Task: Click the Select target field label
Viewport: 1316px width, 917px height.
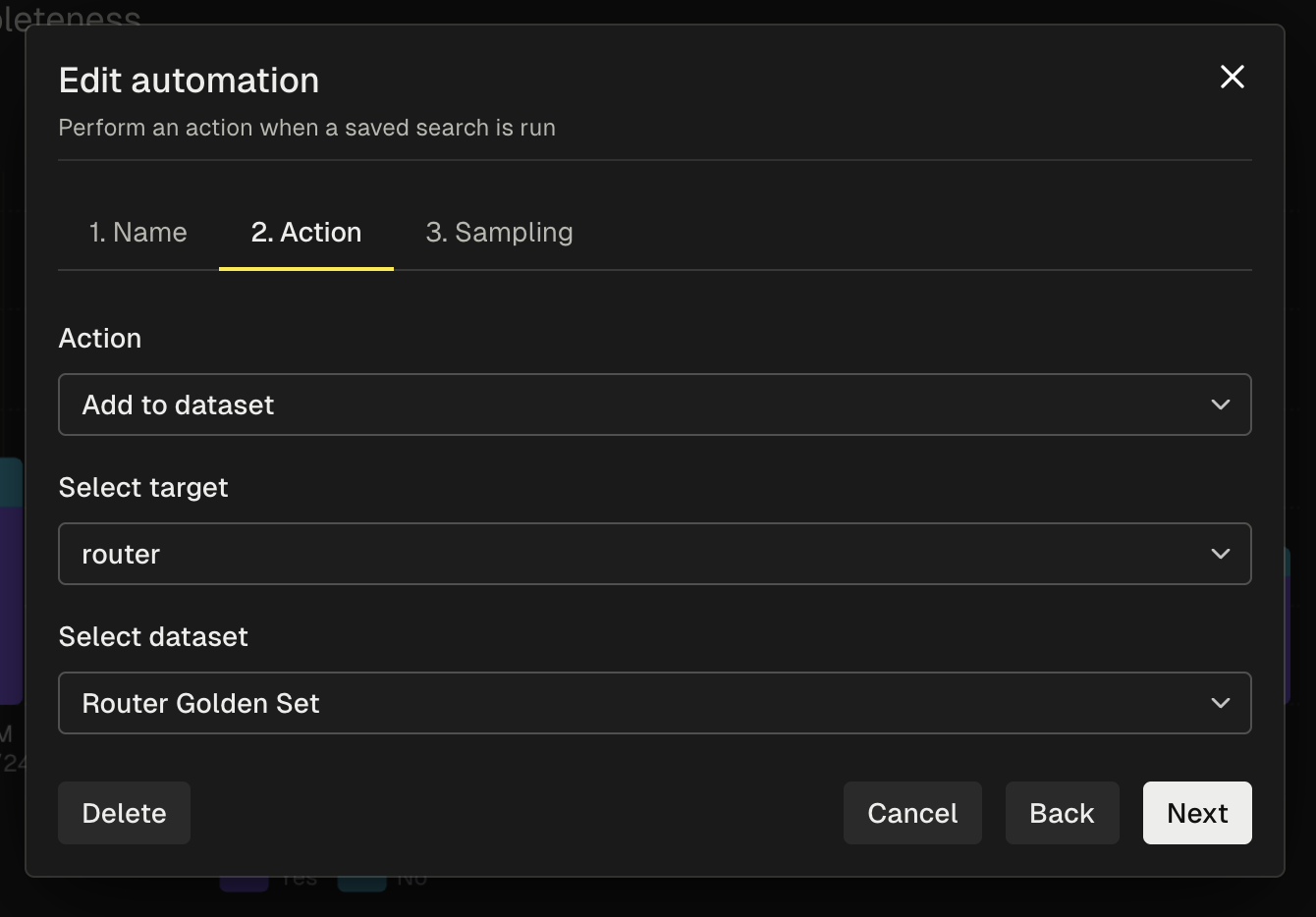Action: pyautogui.click(x=143, y=488)
